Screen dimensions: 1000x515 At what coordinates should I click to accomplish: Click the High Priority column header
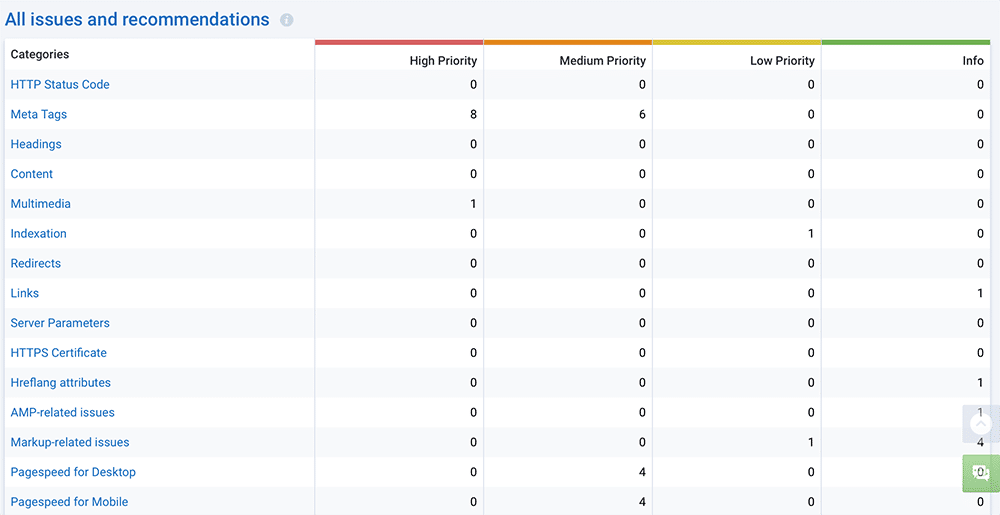click(x=443, y=61)
